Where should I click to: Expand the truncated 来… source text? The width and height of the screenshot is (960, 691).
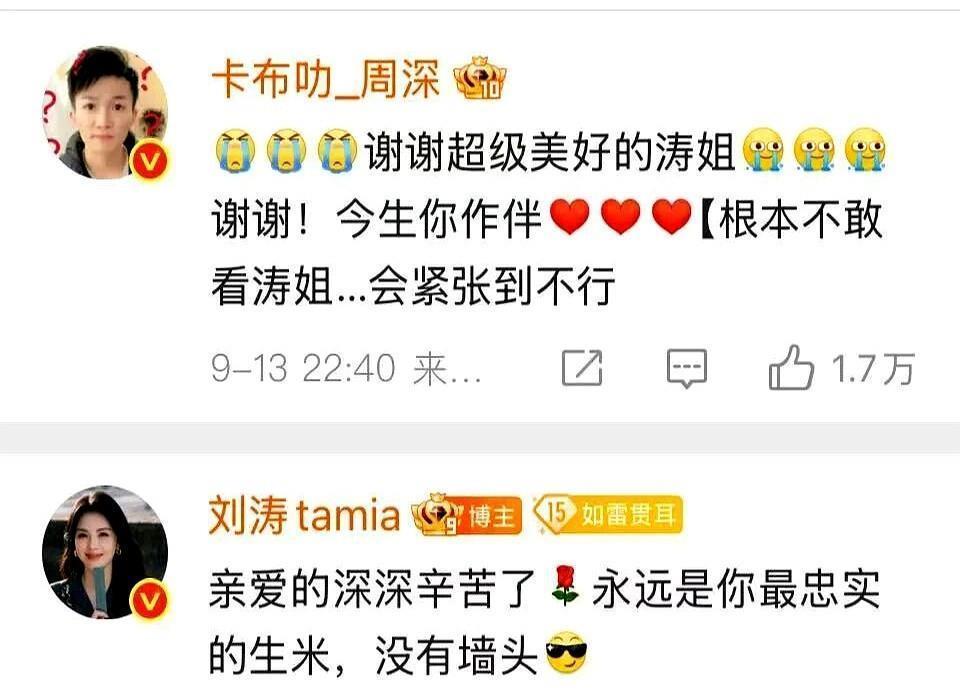pyautogui.click(x=447, y=370)
